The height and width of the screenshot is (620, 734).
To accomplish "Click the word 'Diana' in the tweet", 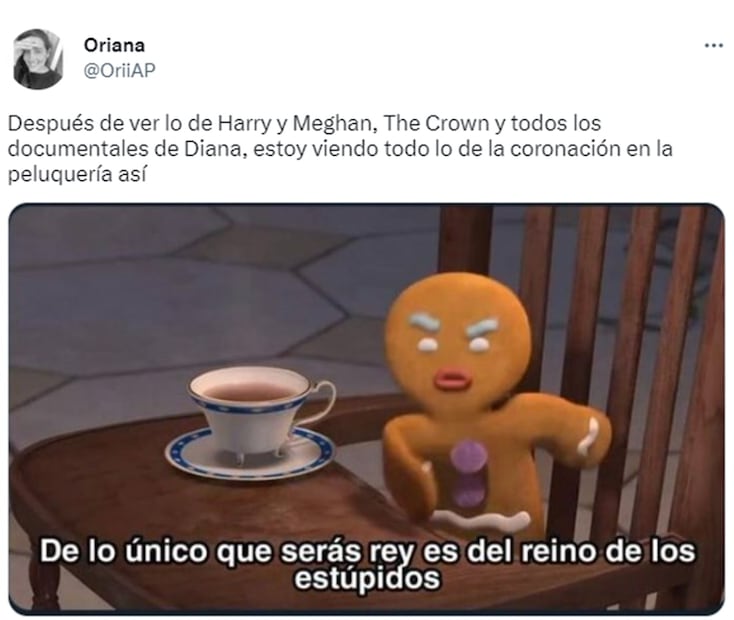I will pos(215,149).
